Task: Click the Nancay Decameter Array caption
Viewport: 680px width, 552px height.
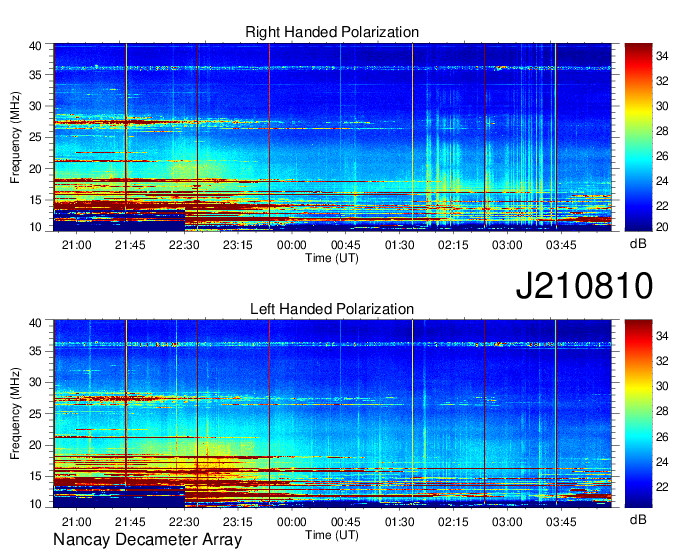Action: [147, 540]
